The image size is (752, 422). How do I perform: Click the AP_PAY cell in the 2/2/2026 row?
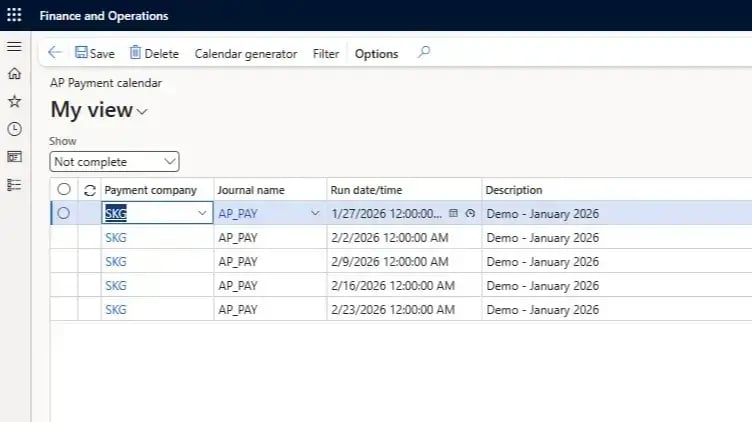[270, 237]
